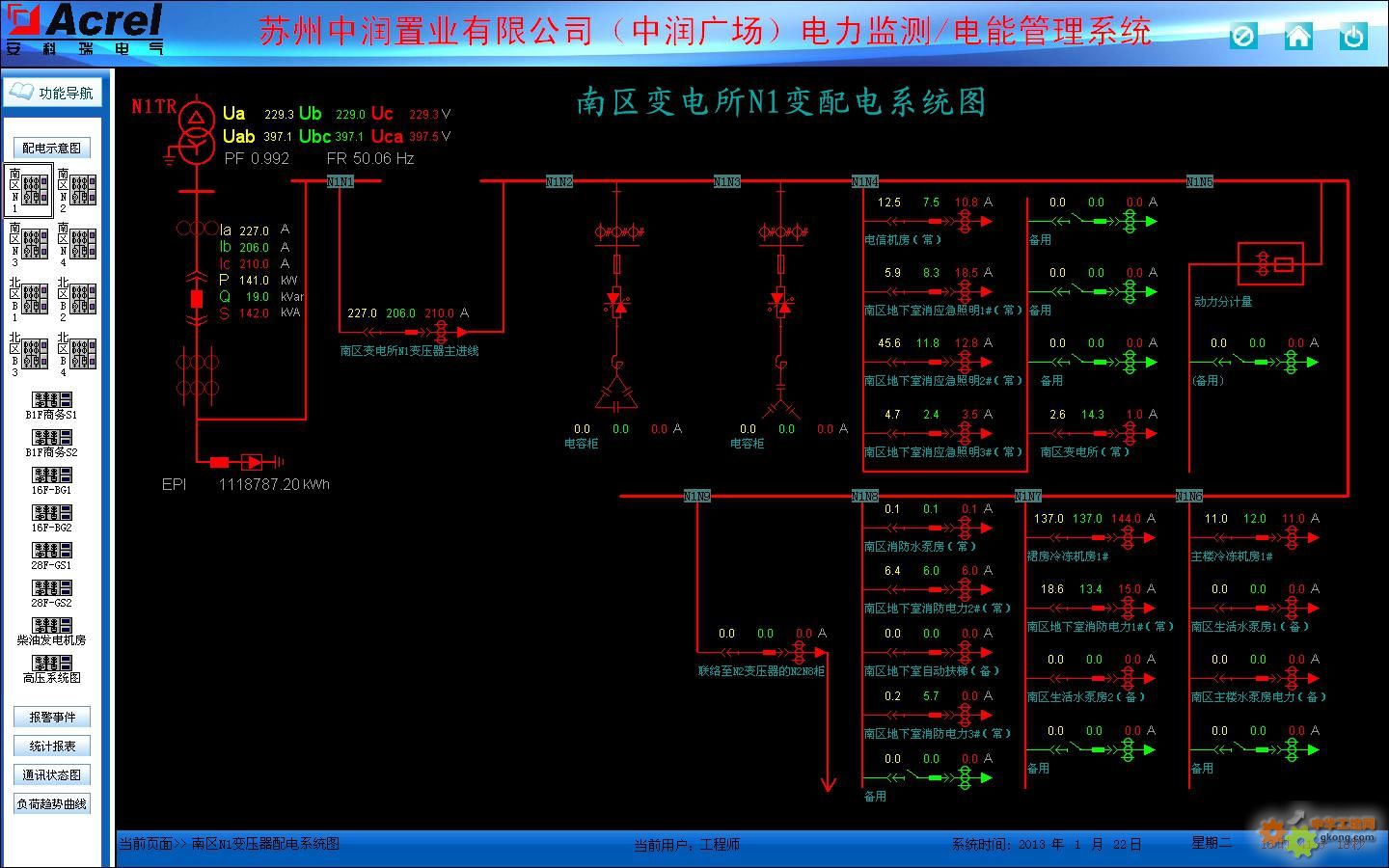1389x868 pixels.
Task: Open the 通讯状态图 communication status view
Action: [x=52, y=774]
